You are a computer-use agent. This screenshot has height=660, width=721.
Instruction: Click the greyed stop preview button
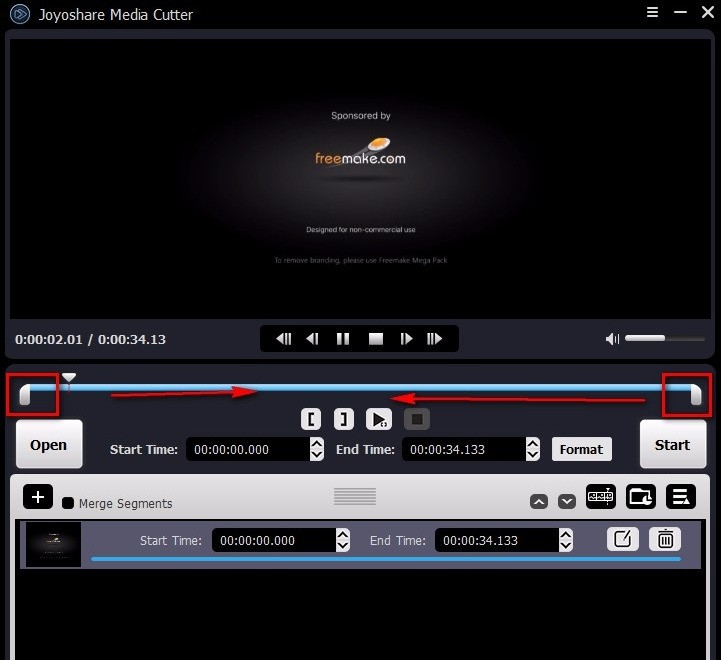(417, 419)
